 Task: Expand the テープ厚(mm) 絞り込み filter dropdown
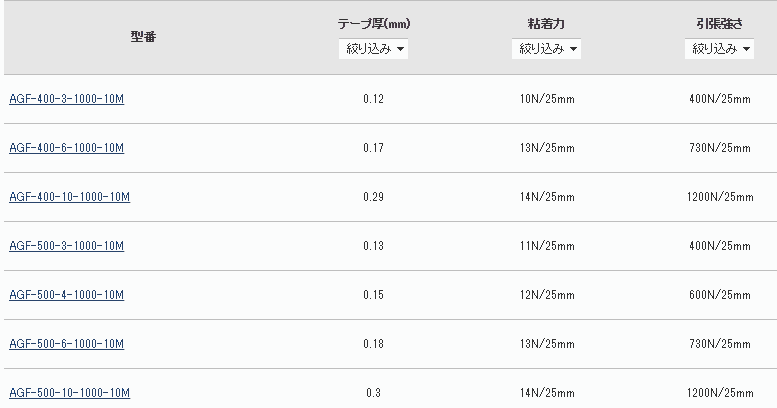(373, 49)
